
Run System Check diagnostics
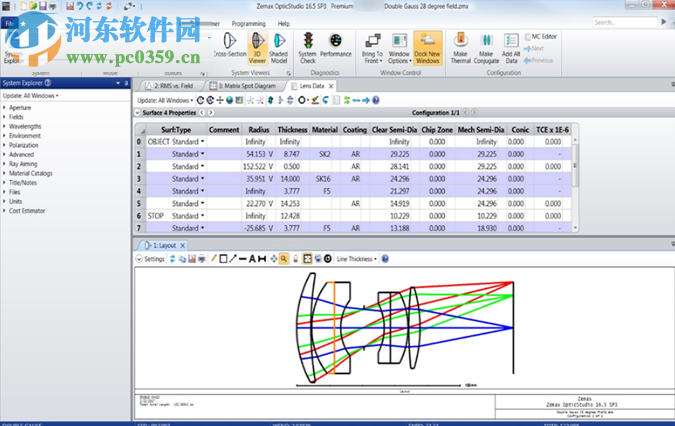(308, 48)
